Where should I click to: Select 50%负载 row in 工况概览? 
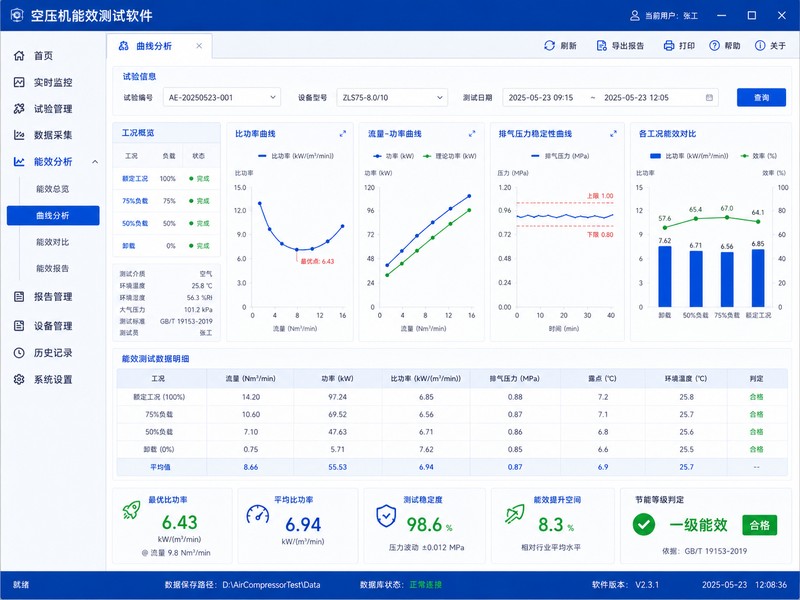pyautogui.click(x=166, y=223)
